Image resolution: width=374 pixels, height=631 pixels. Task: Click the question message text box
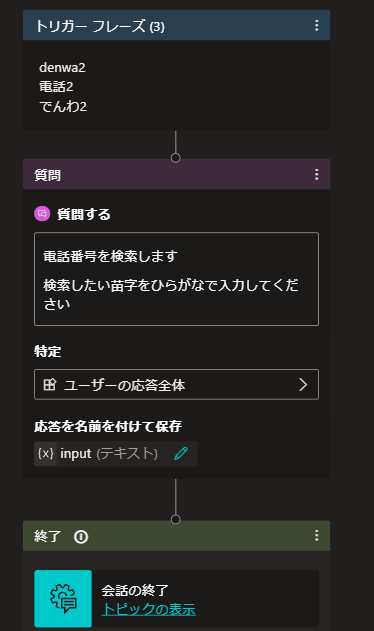pos(176,279)
